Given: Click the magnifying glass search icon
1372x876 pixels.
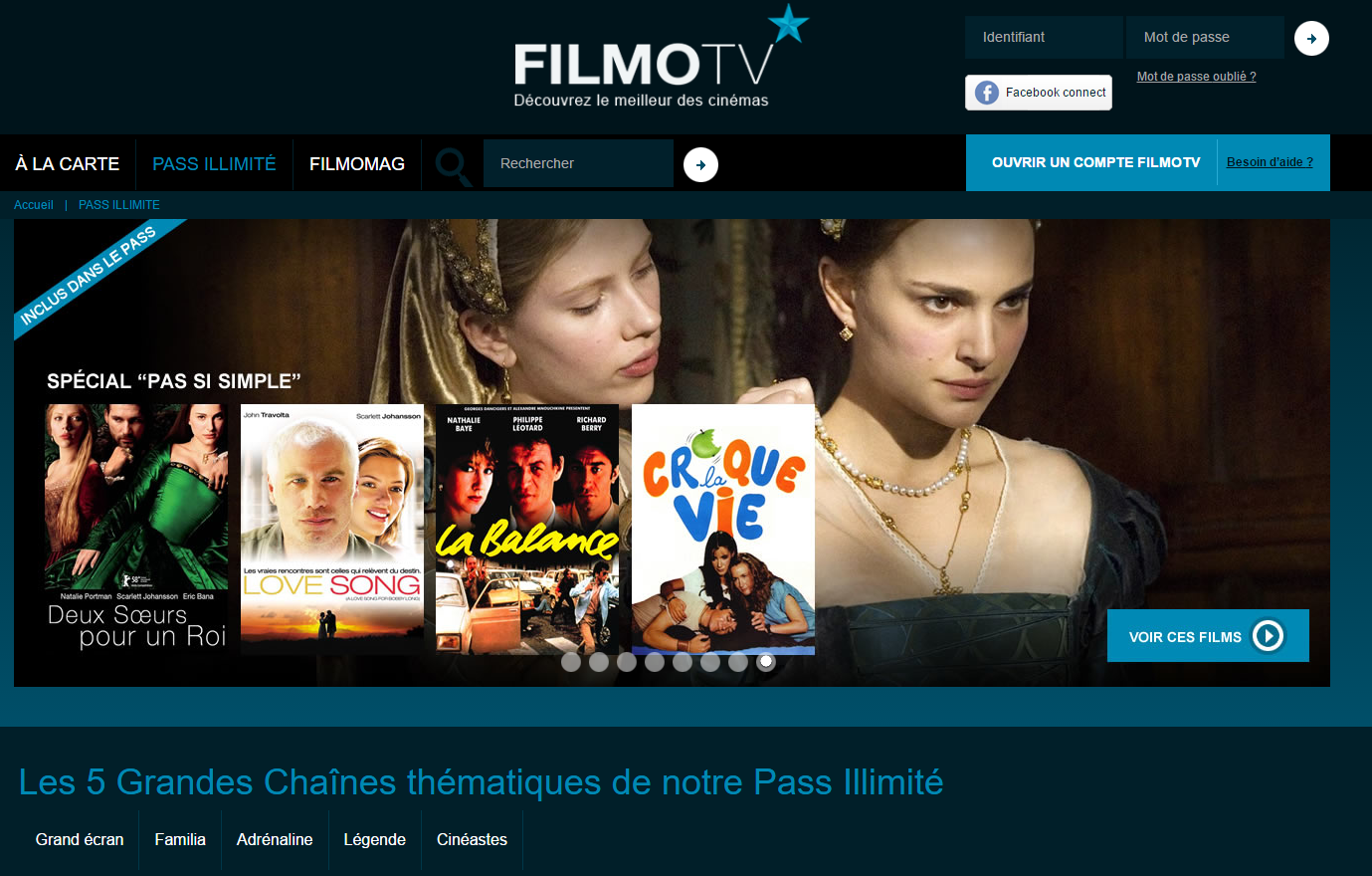Looking at the screenshot, I should [x=454, y=165].
